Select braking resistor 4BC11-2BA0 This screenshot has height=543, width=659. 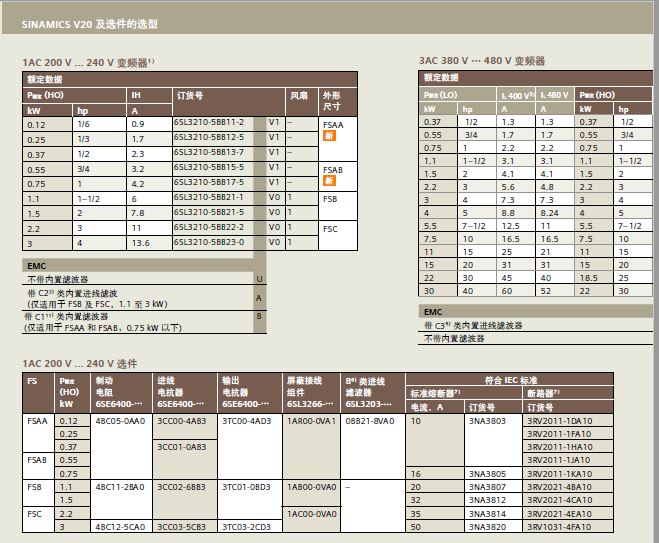(x=120, y=487)
